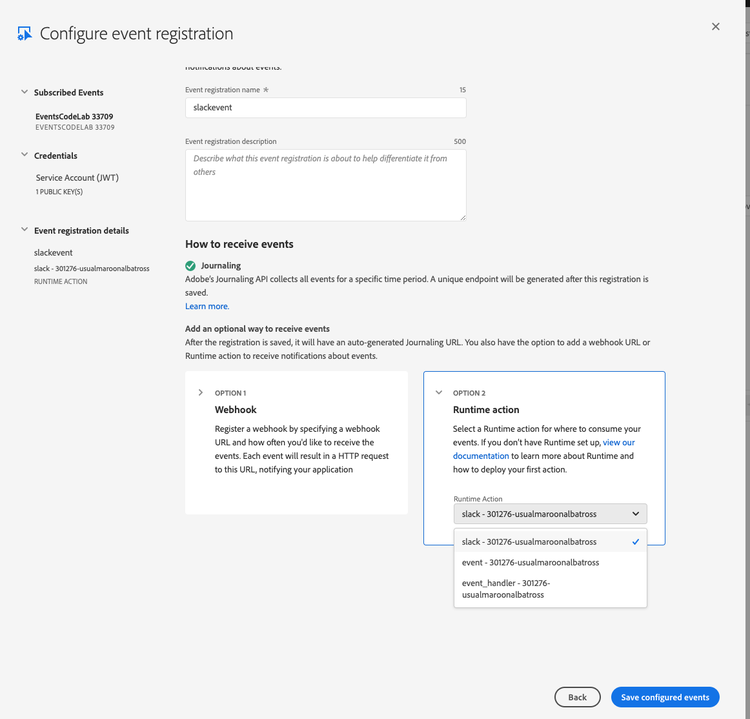The height and width of the screenshot is (719, 750).
Task: Select EventsCodeLab 33709 in sidebar
Action: (74, 116)
